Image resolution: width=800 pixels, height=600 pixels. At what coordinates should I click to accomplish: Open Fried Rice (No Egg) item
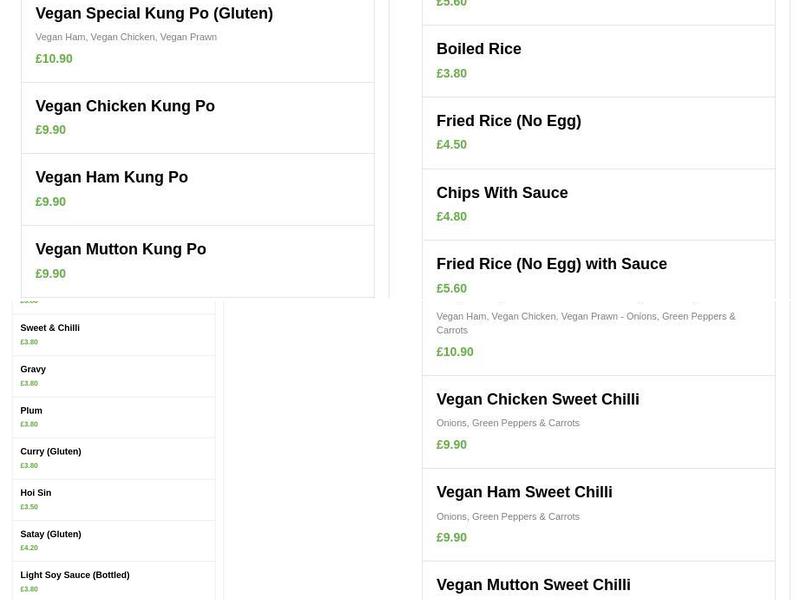pos(508,120)
